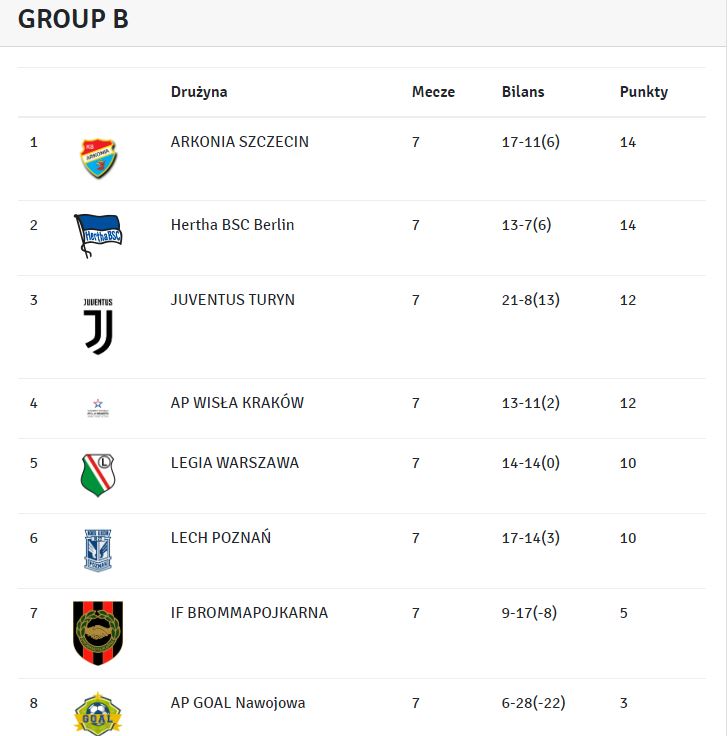728x736 pixels.
Task: Open the AP GOAL Nawojowa team name
Action: (238, 703)
